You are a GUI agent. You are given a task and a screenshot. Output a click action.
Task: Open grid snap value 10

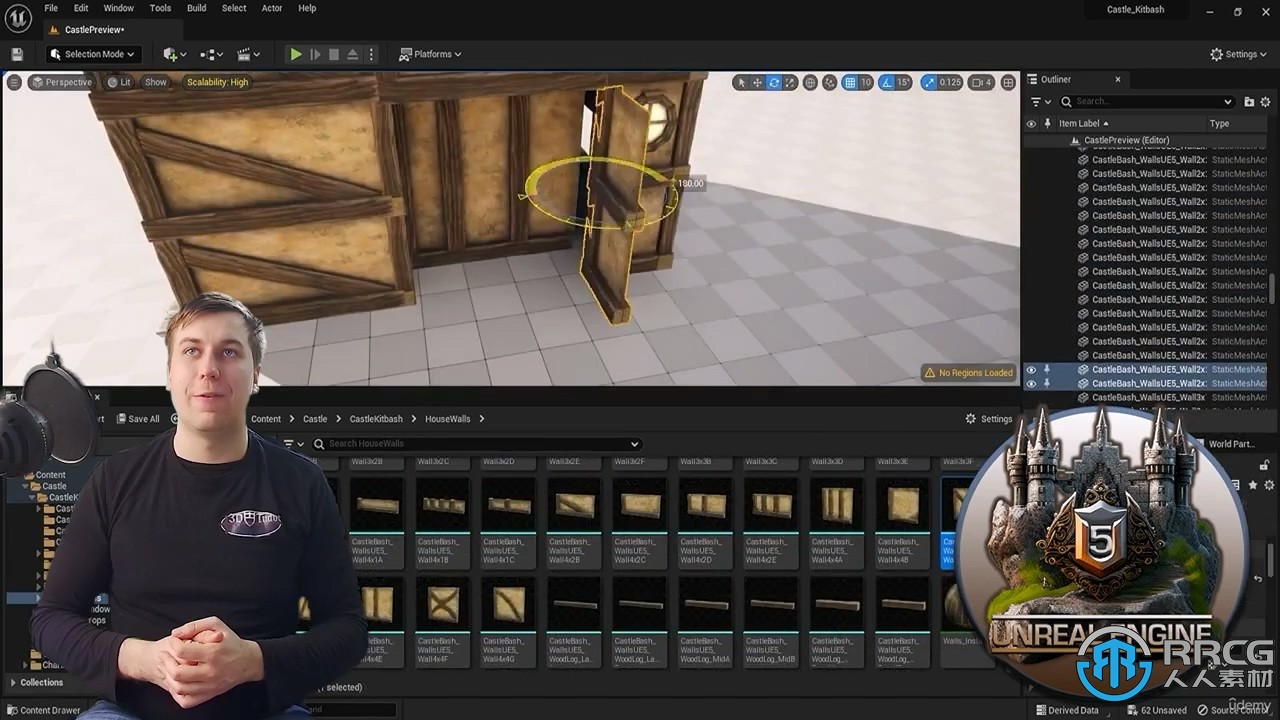click(x=866, y=82)
